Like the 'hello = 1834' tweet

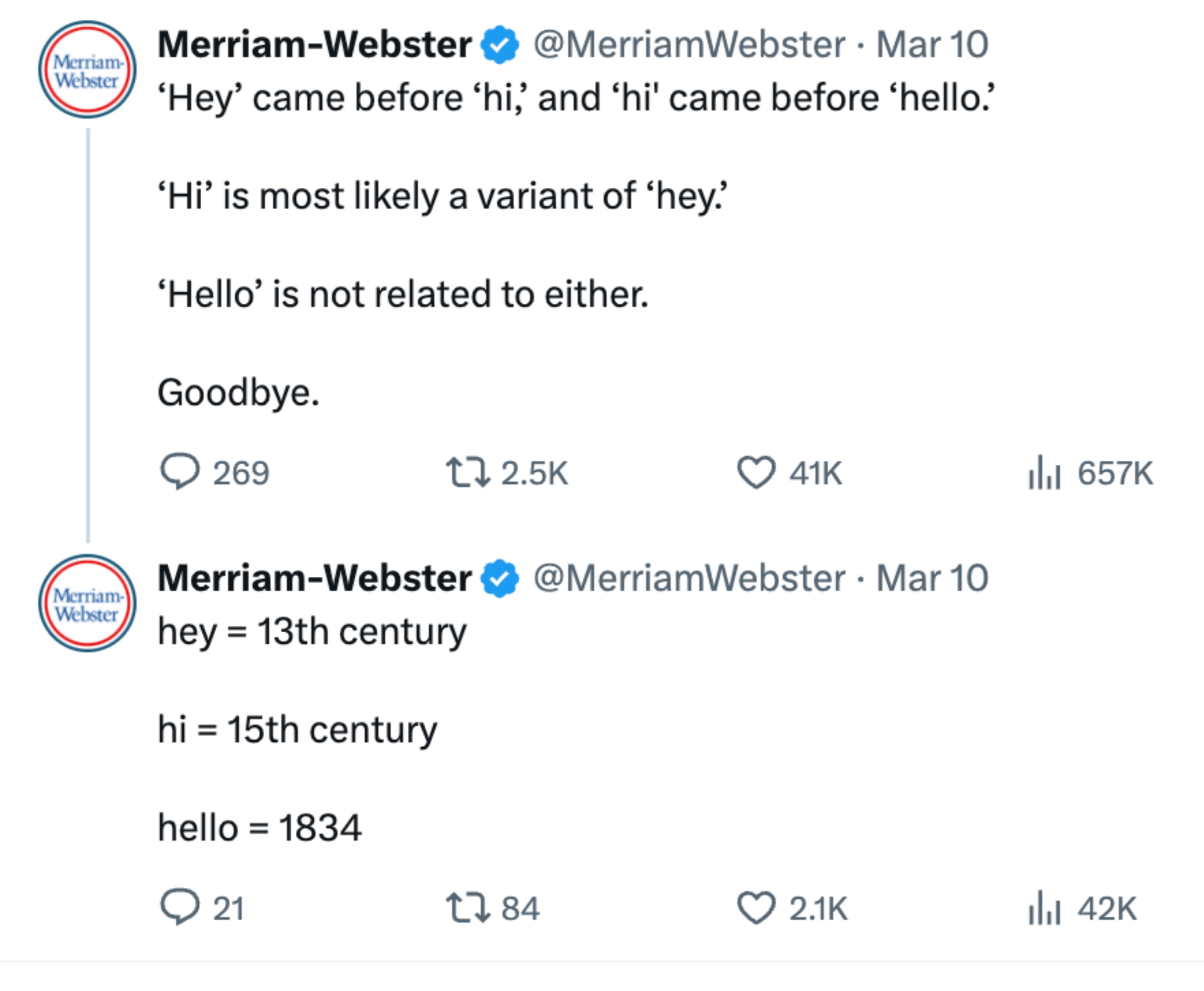click(756, 907)
